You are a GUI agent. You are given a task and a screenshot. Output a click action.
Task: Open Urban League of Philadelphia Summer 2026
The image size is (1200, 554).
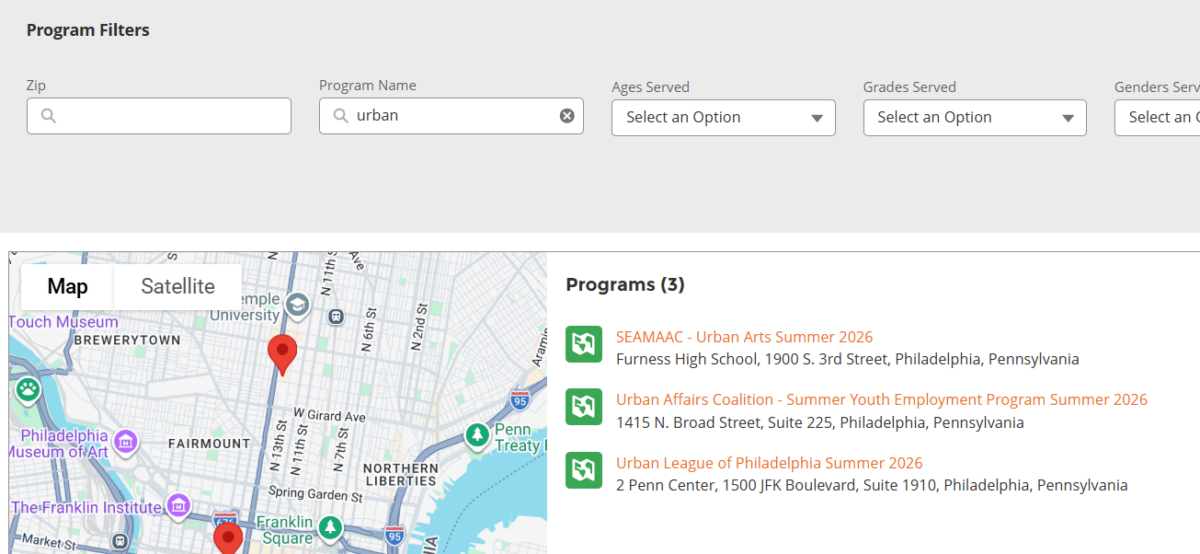(x=769, y=463)
